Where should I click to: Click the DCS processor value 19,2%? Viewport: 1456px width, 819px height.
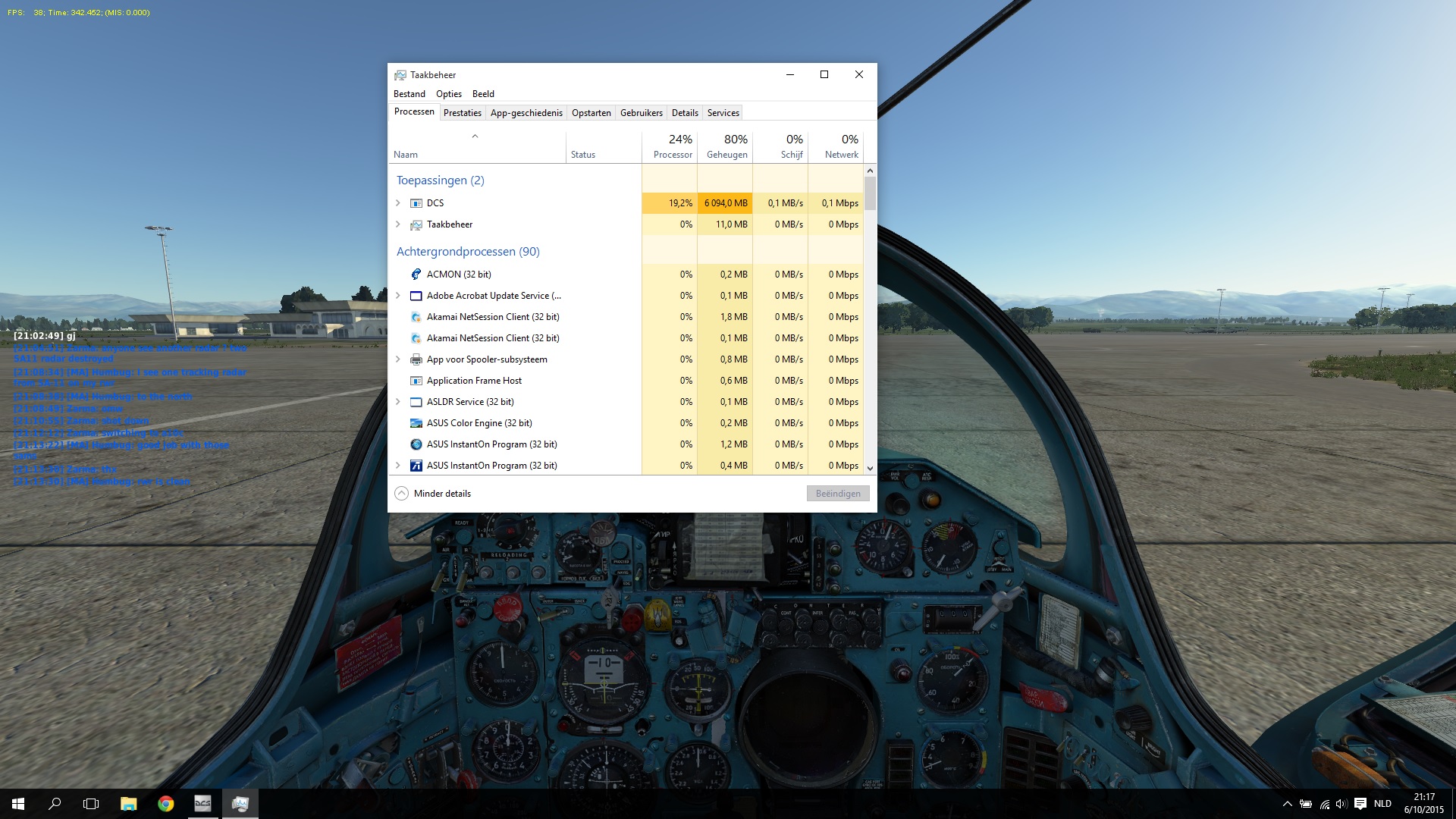670,203
